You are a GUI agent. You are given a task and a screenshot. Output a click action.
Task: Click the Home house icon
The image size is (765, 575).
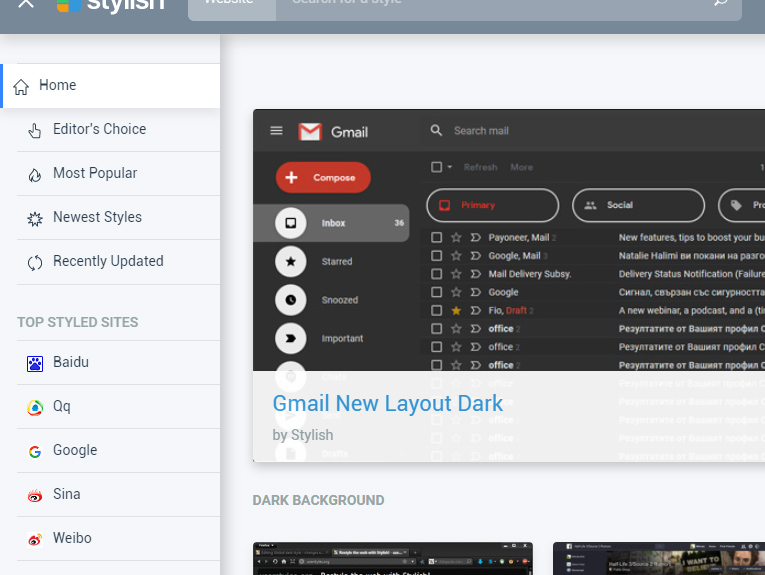(21, 87)
